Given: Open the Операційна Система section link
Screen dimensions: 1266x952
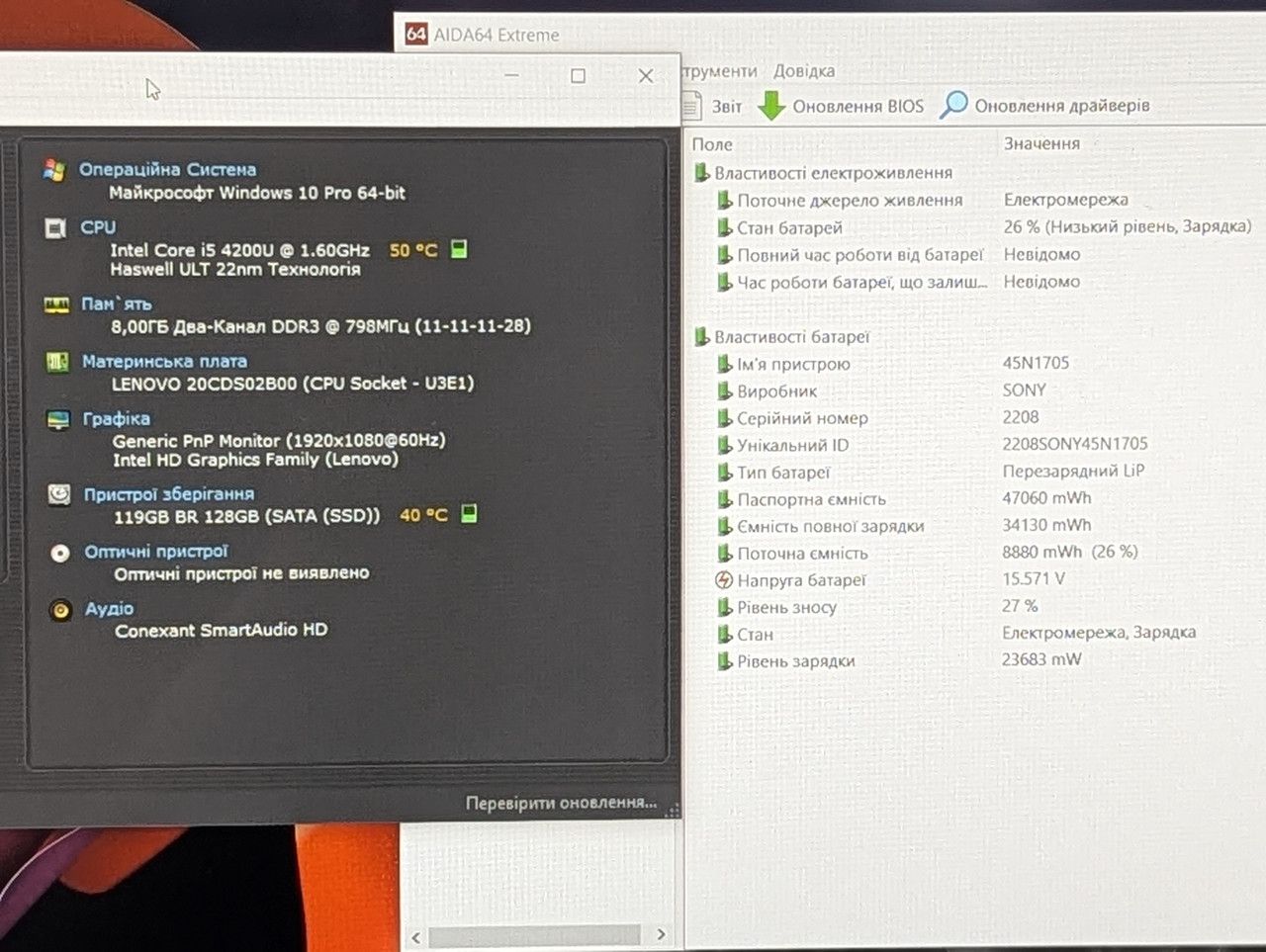Looking at the screenshot, I should pyautogui.click(x=167, y=170).
